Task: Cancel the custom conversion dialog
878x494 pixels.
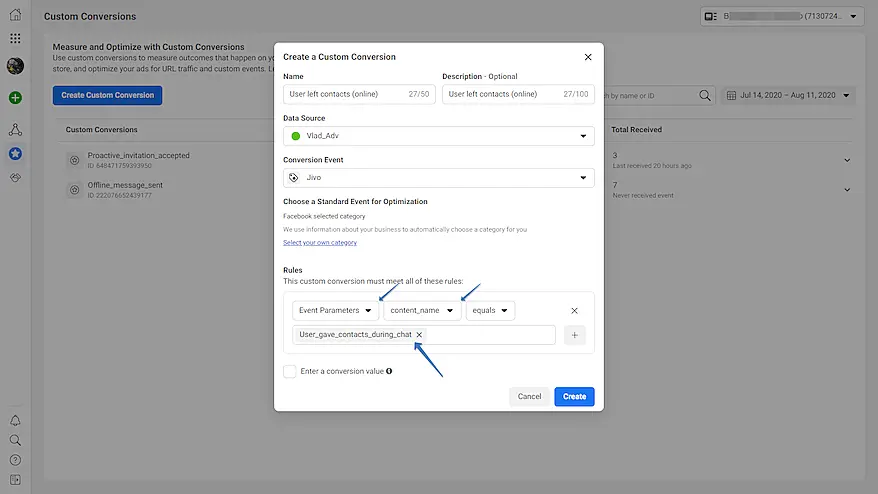Action: click(529, 397)
